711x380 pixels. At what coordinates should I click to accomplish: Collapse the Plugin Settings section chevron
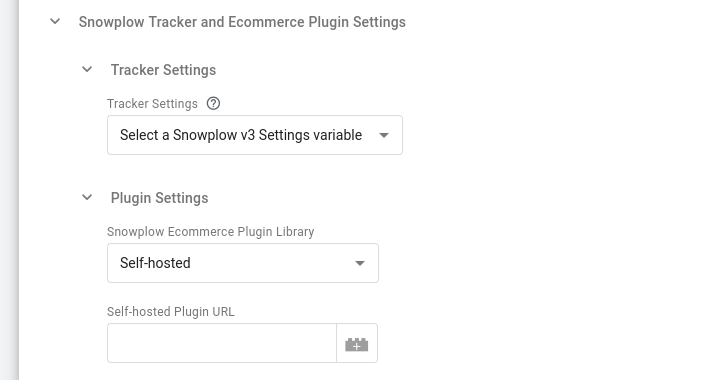tap(87, 197)
